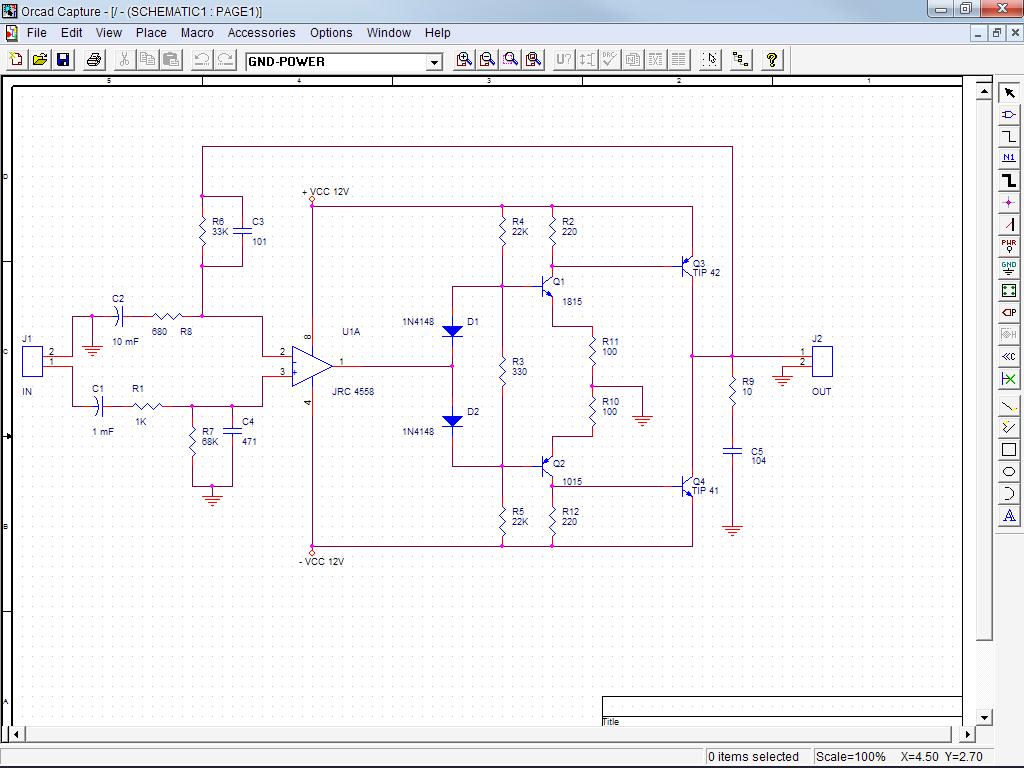
Task: Select the Place Ground GND tool
Action: [1009, 268]
